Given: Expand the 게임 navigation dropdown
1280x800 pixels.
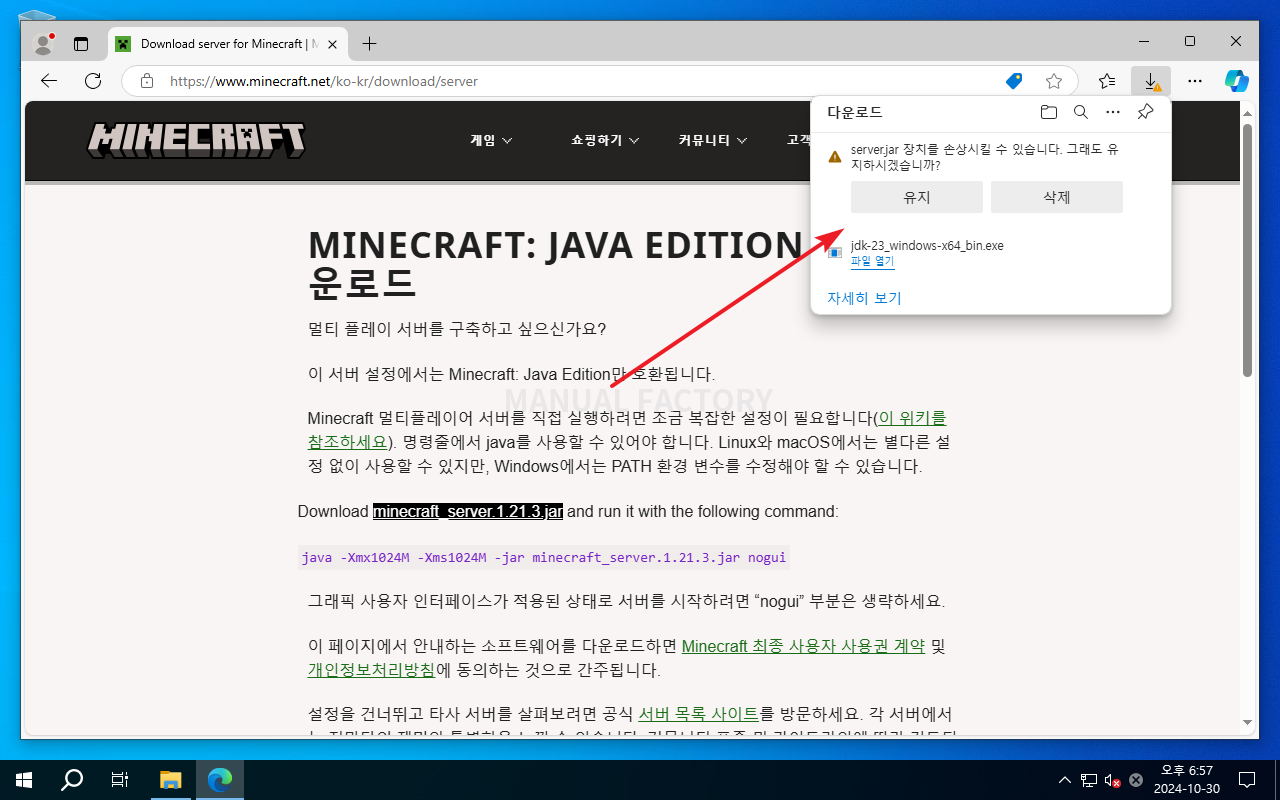Looking at the screenshot, I should click(491, 141).
